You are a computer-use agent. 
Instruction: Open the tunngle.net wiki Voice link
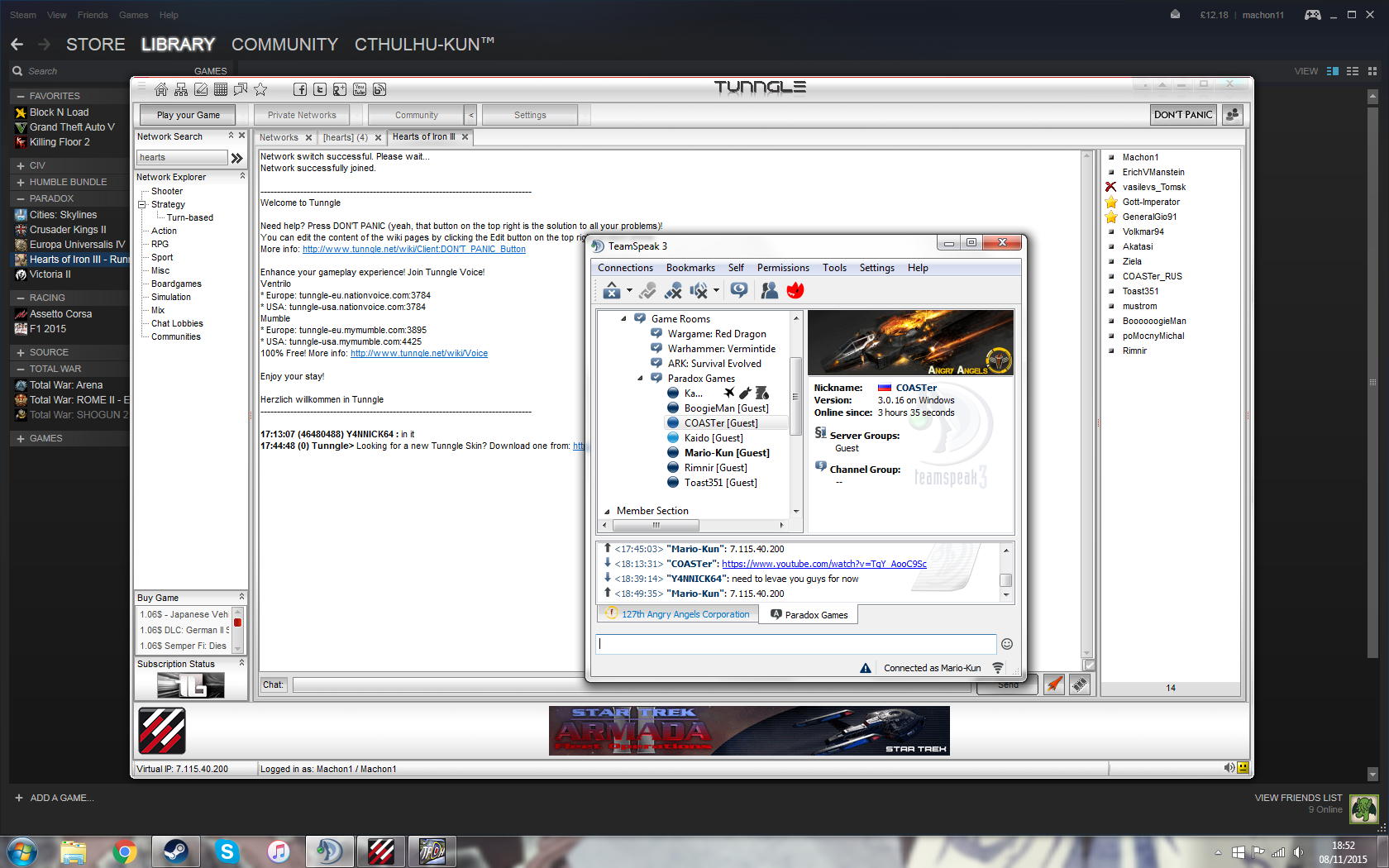418,353
